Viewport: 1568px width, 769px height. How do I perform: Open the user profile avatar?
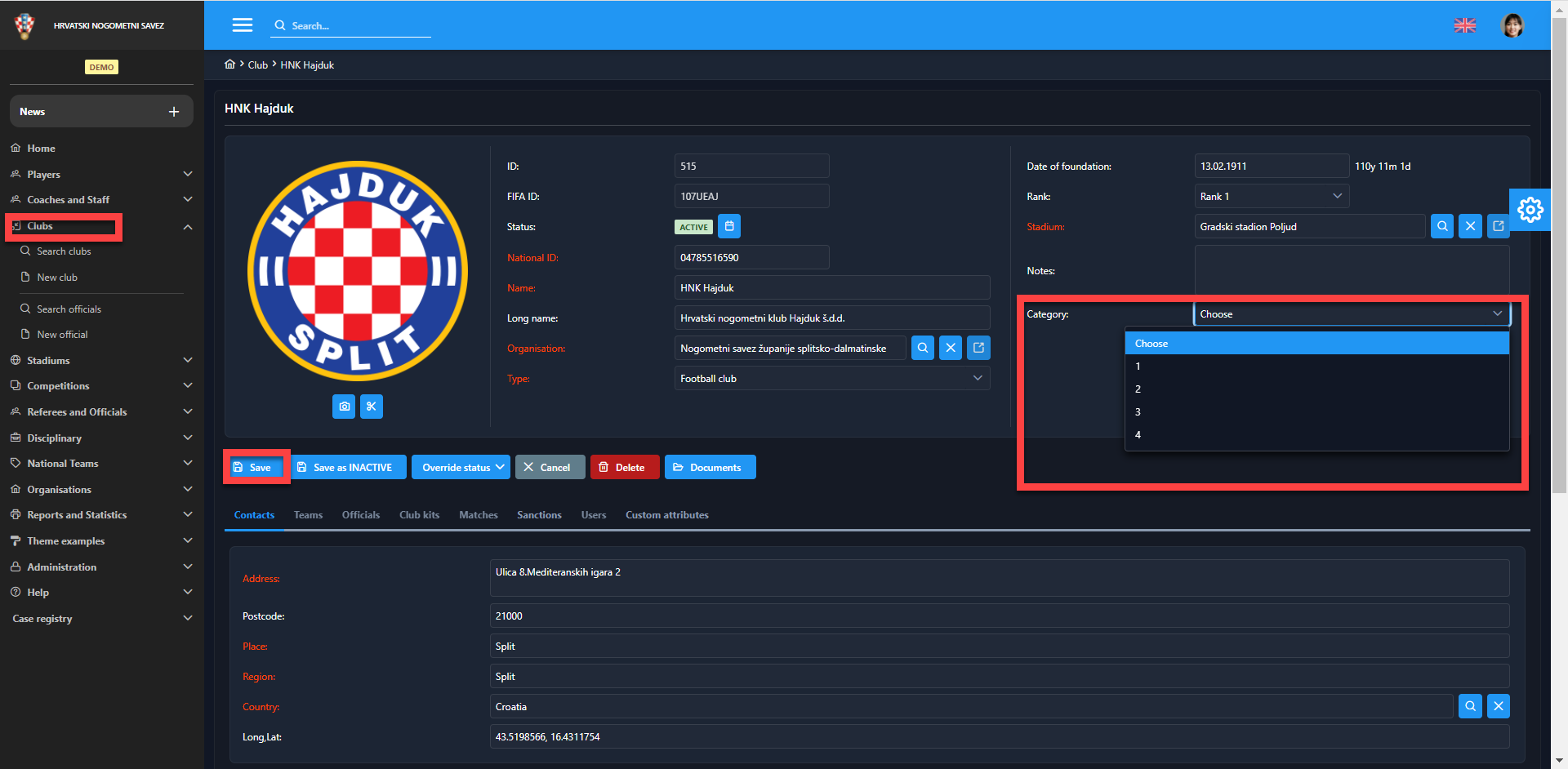point(1512,25)
